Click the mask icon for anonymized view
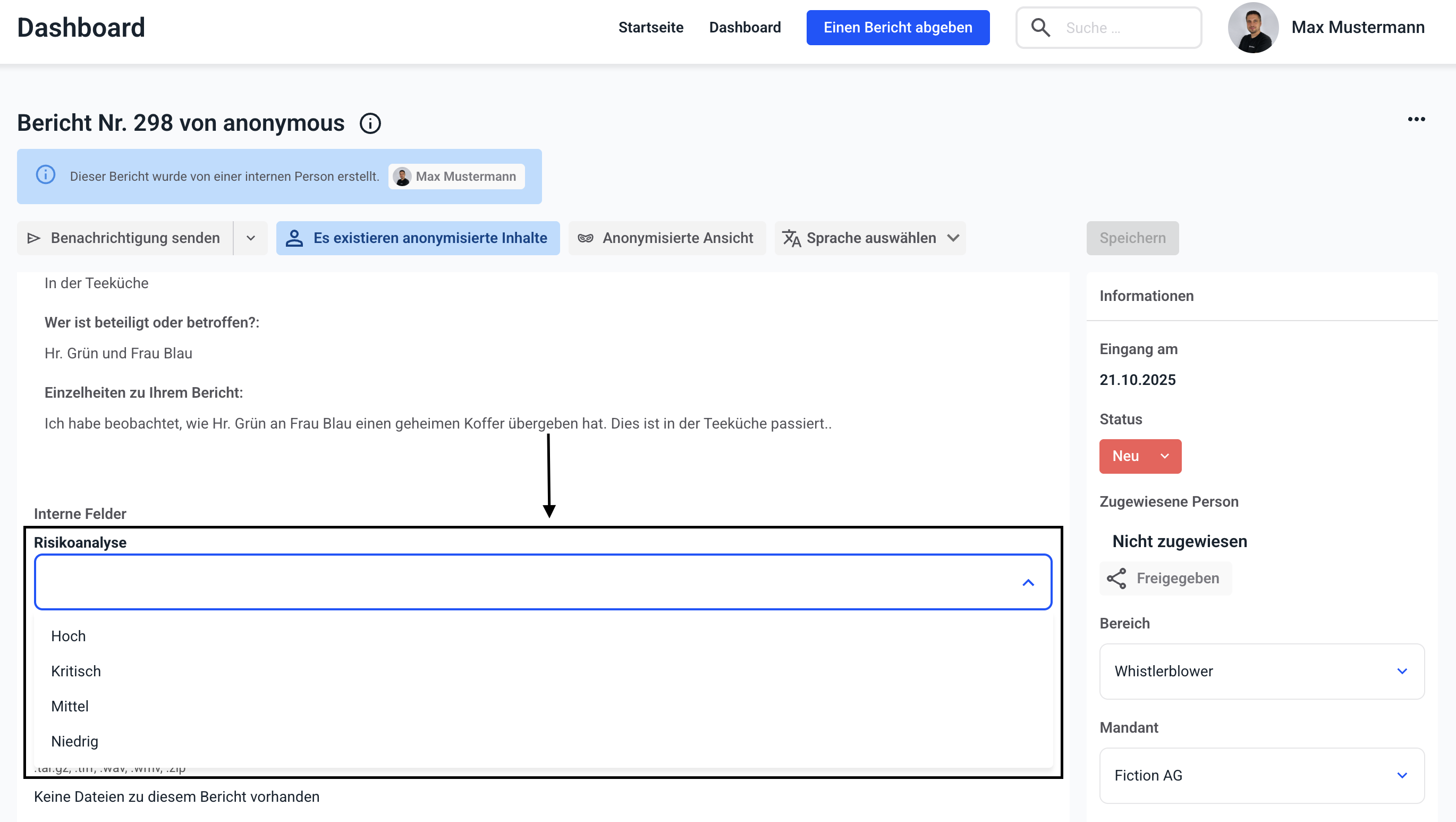This screenshot has height=822, width=1456. [585, 238]
